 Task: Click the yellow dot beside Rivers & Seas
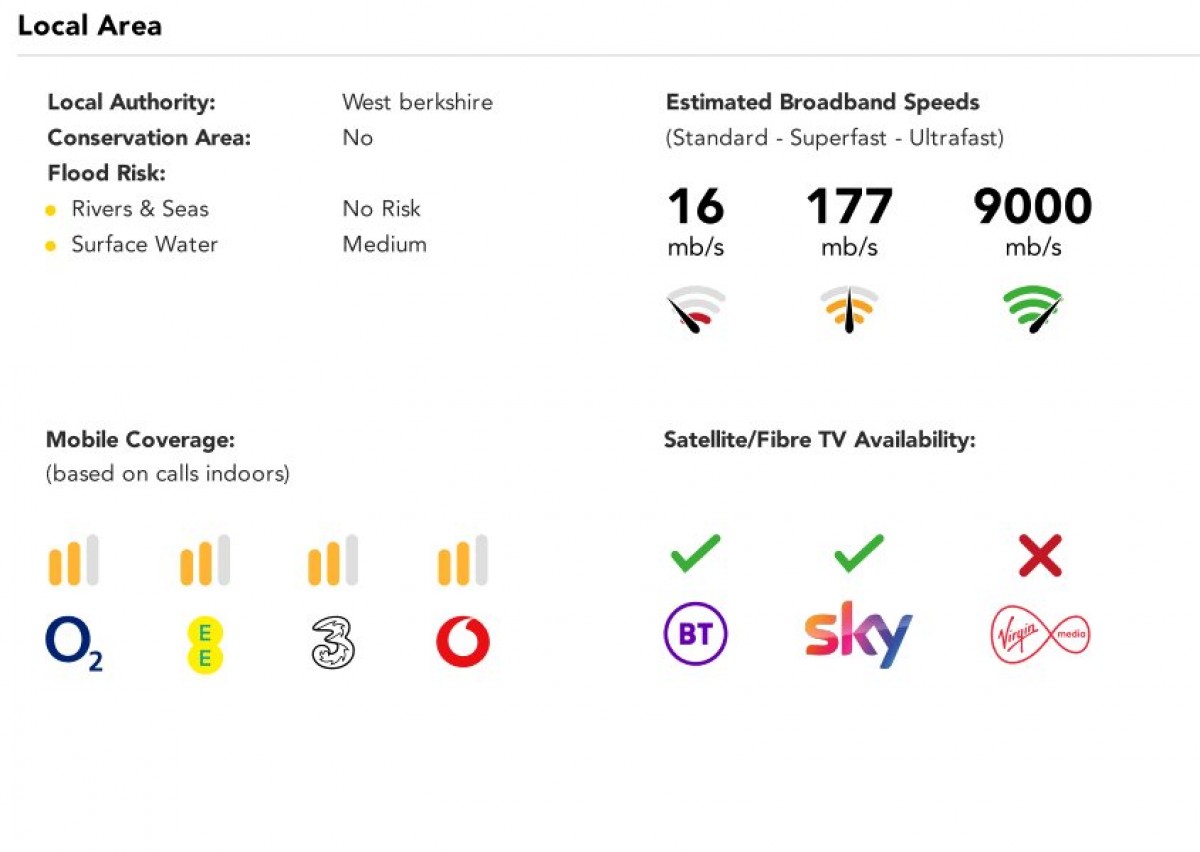[x=51, y=210]
